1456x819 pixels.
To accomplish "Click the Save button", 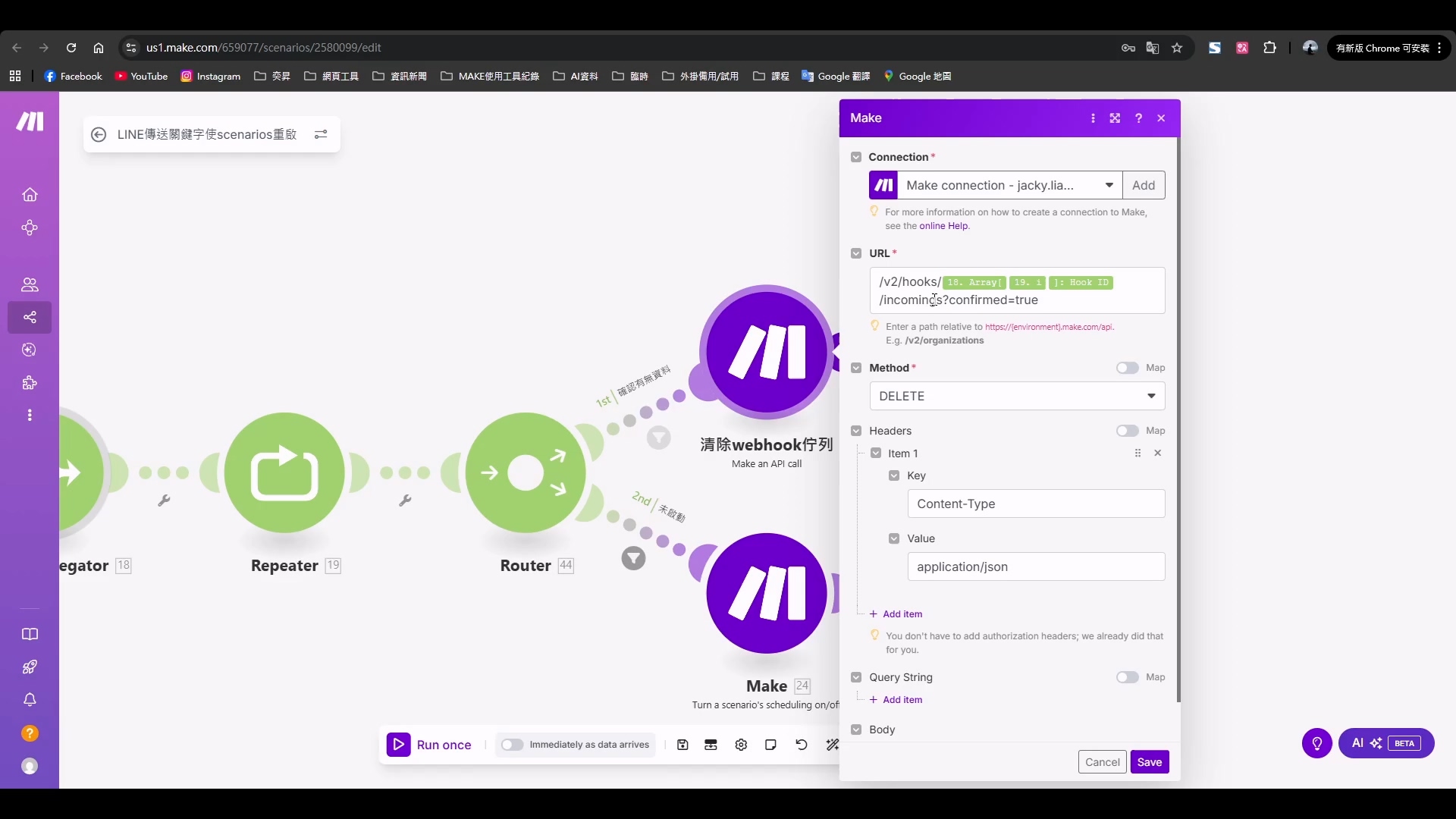I will (x=1150, y=762).
